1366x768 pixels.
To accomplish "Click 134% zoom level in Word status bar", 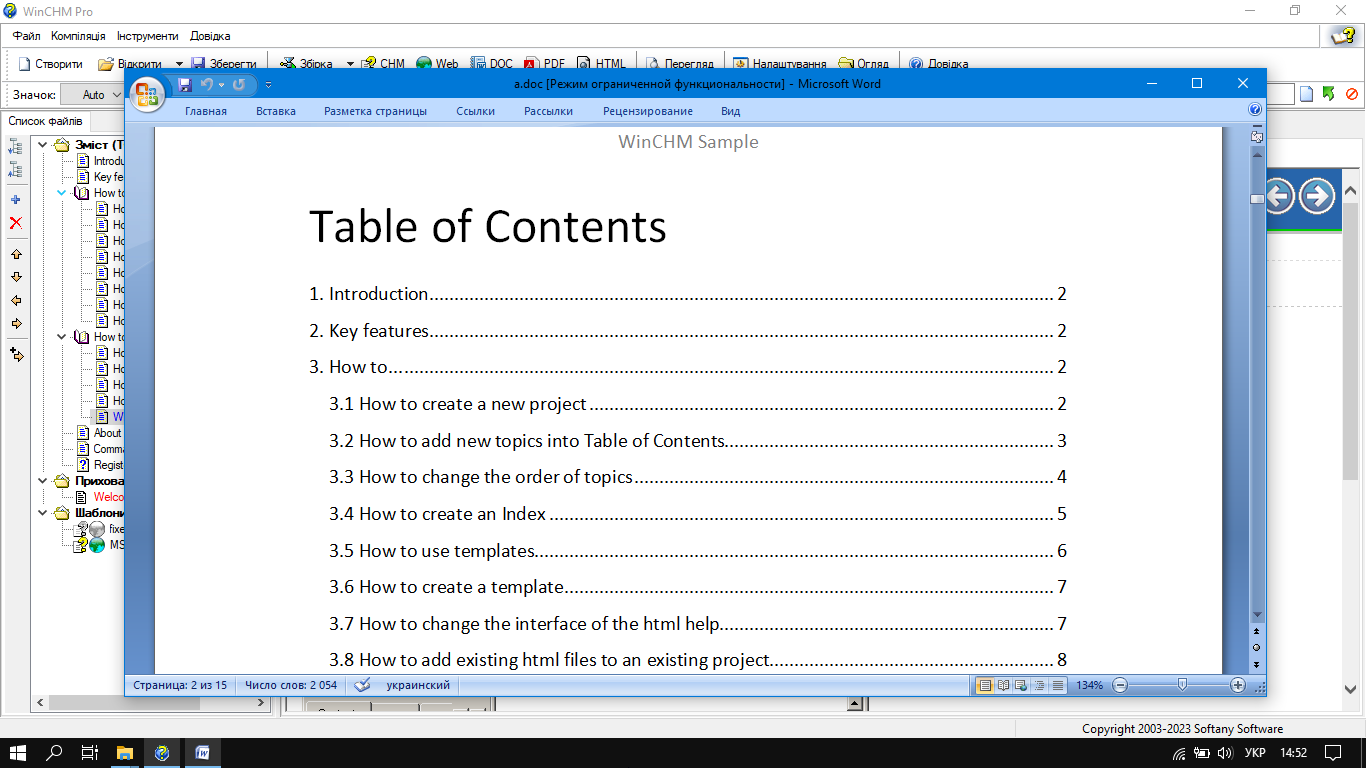I will [1089, 686].
